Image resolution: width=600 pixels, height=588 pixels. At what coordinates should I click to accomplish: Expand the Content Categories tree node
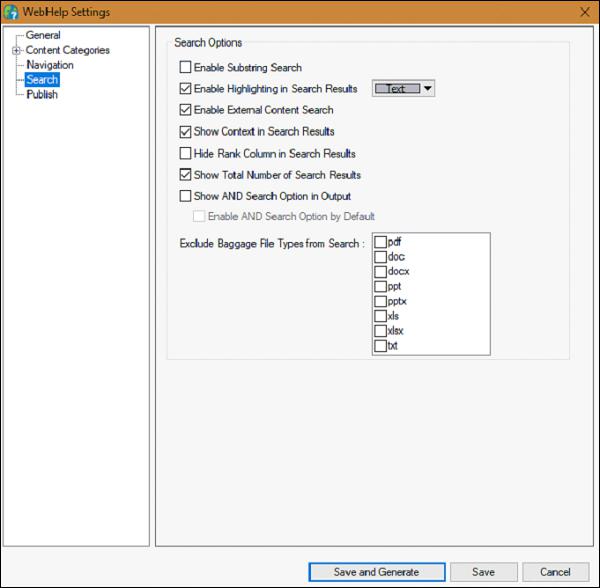coord(16,51)
